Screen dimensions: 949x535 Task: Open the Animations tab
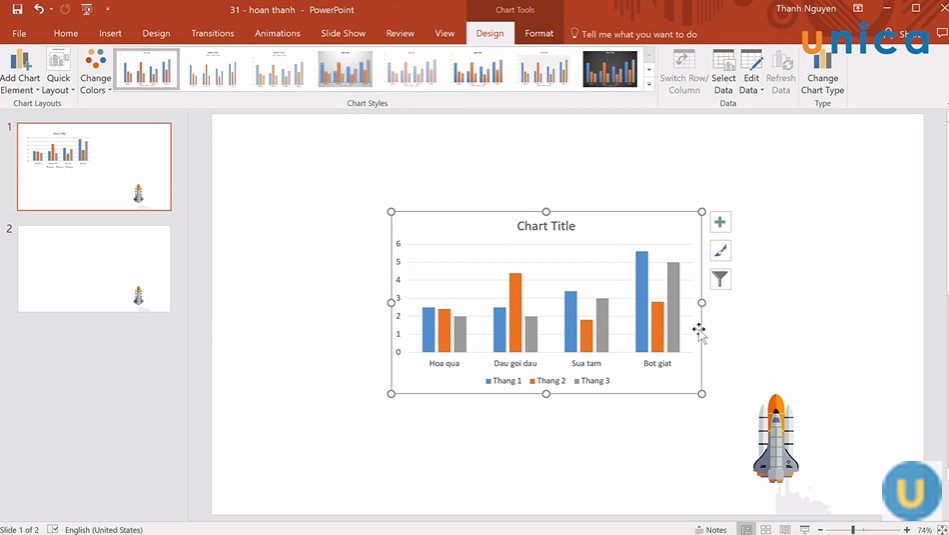[x=277, y=34]
